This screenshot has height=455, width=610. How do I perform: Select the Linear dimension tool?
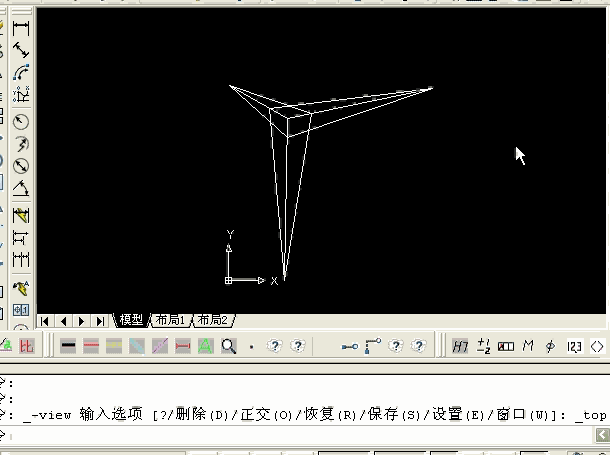(x=21, y=29)
